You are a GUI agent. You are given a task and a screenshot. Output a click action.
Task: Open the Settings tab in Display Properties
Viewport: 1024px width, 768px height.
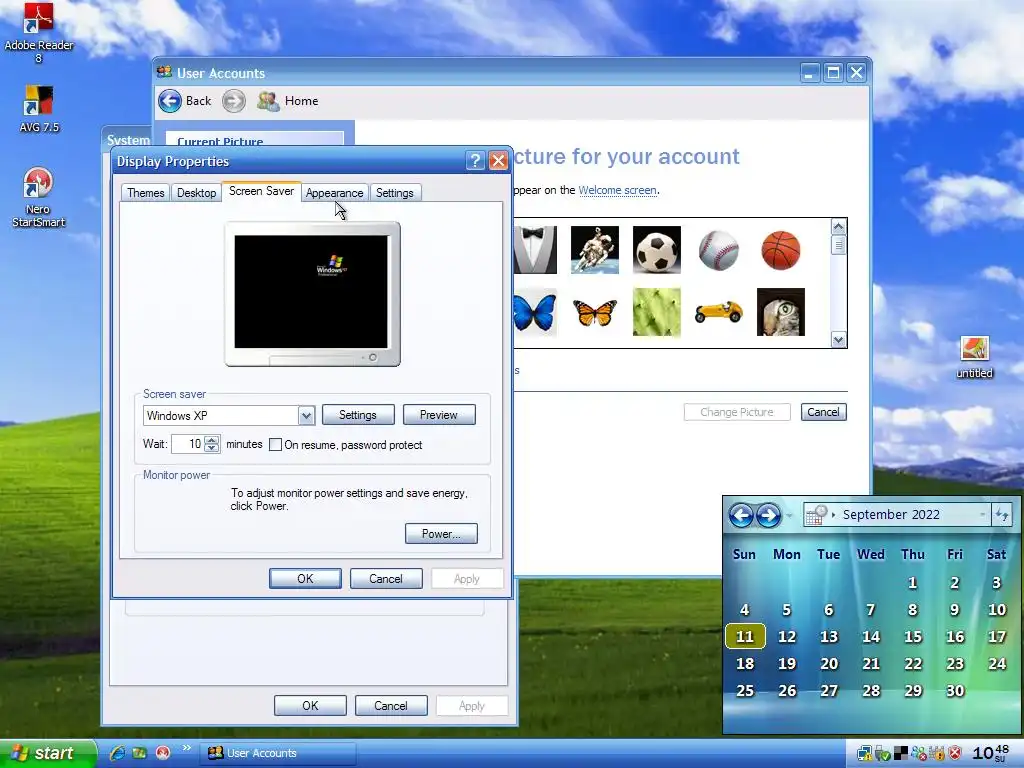pos(394,193)
